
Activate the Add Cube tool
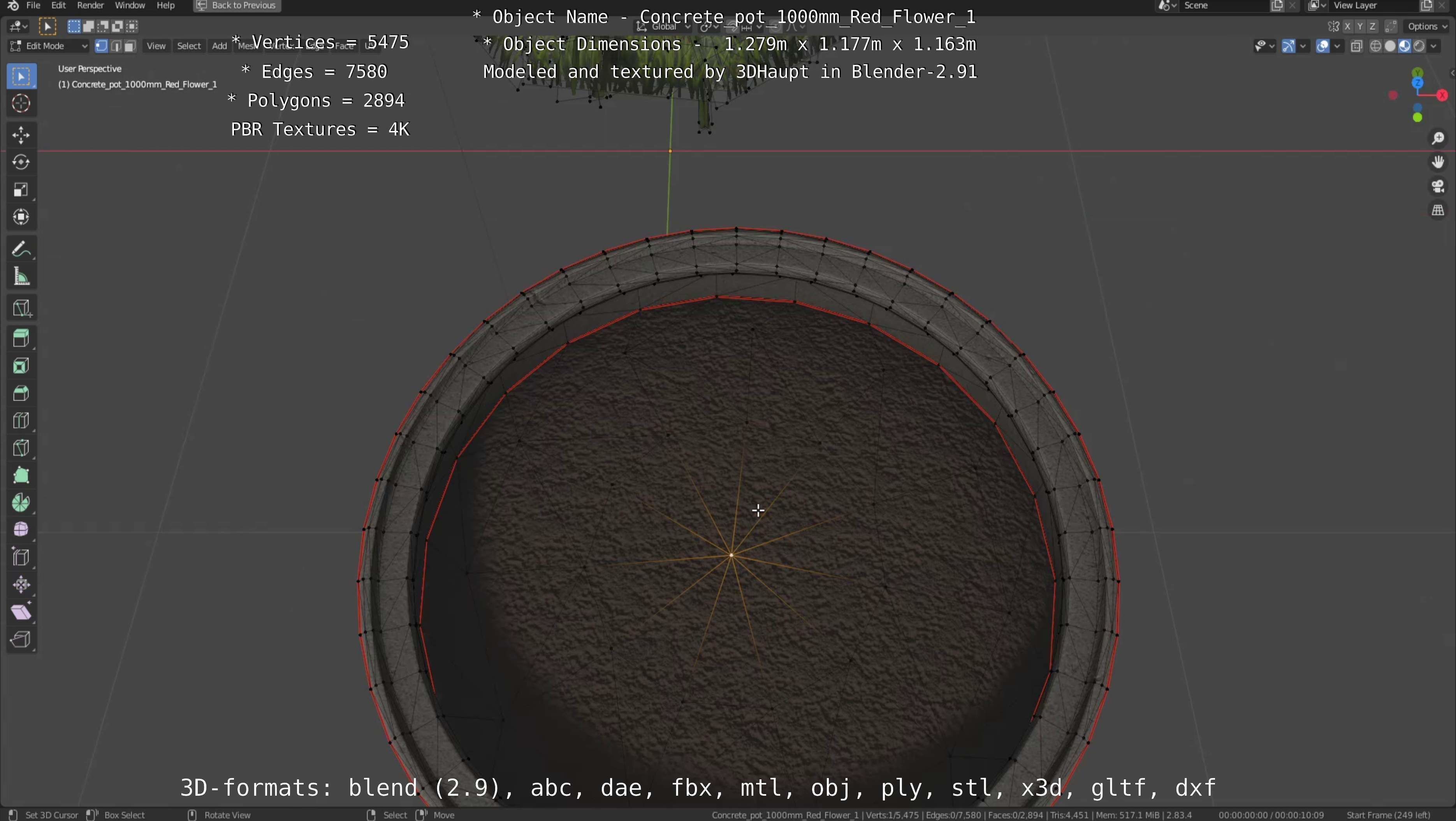point(21,308)
